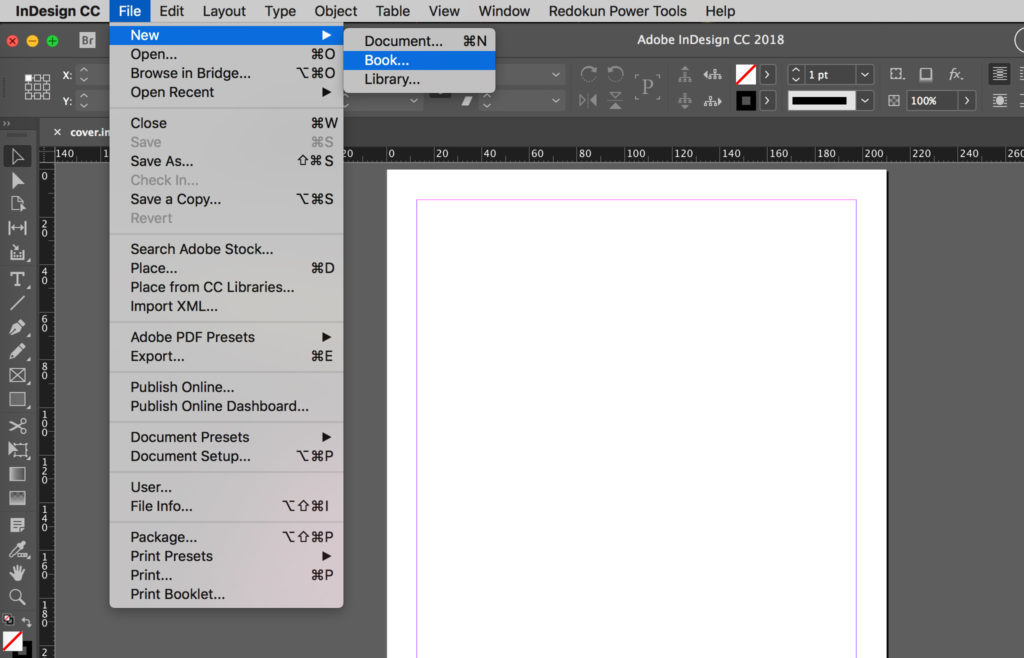Open the Layout menu

pos(224,11)
